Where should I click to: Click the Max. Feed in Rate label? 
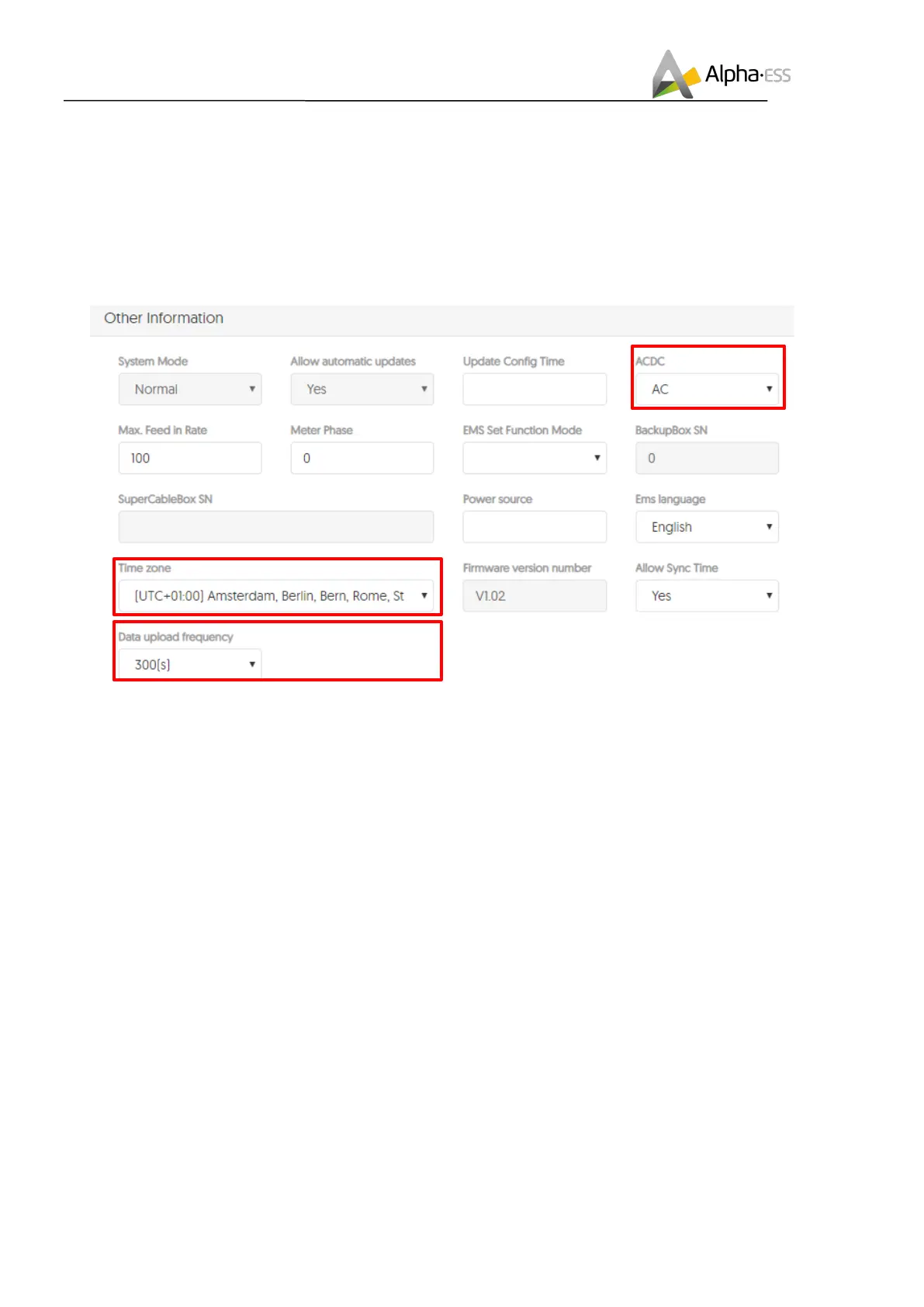click(x=162, y=430)
